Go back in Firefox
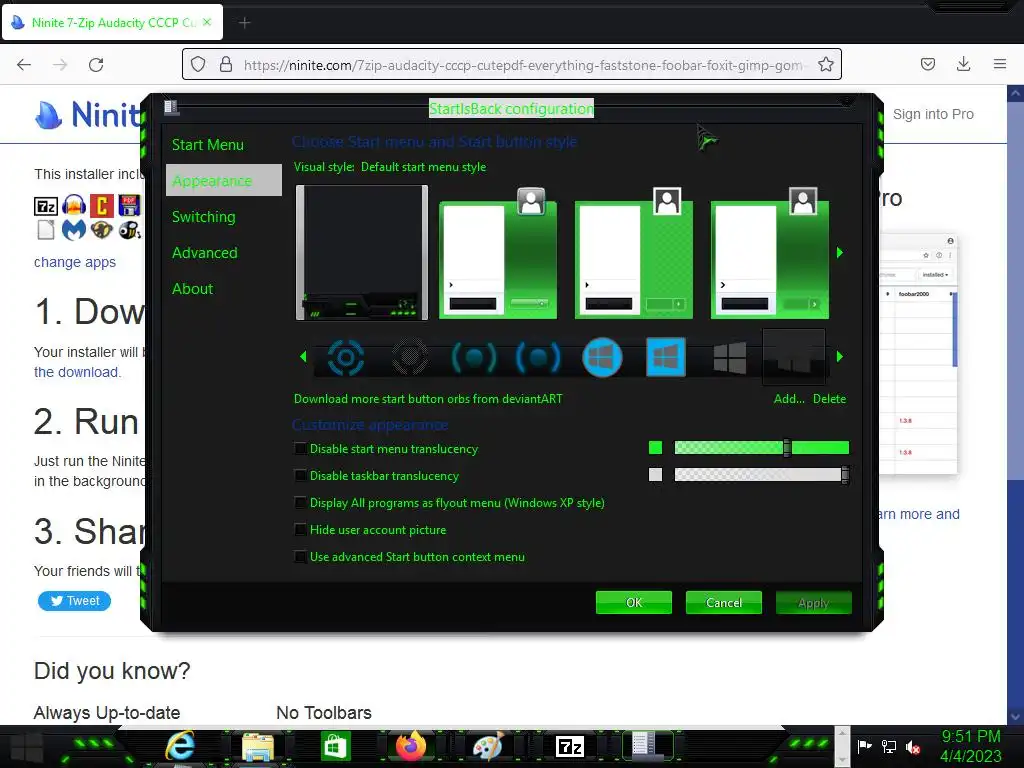Screen dimensions: 1024x768 tap(24, 65)
